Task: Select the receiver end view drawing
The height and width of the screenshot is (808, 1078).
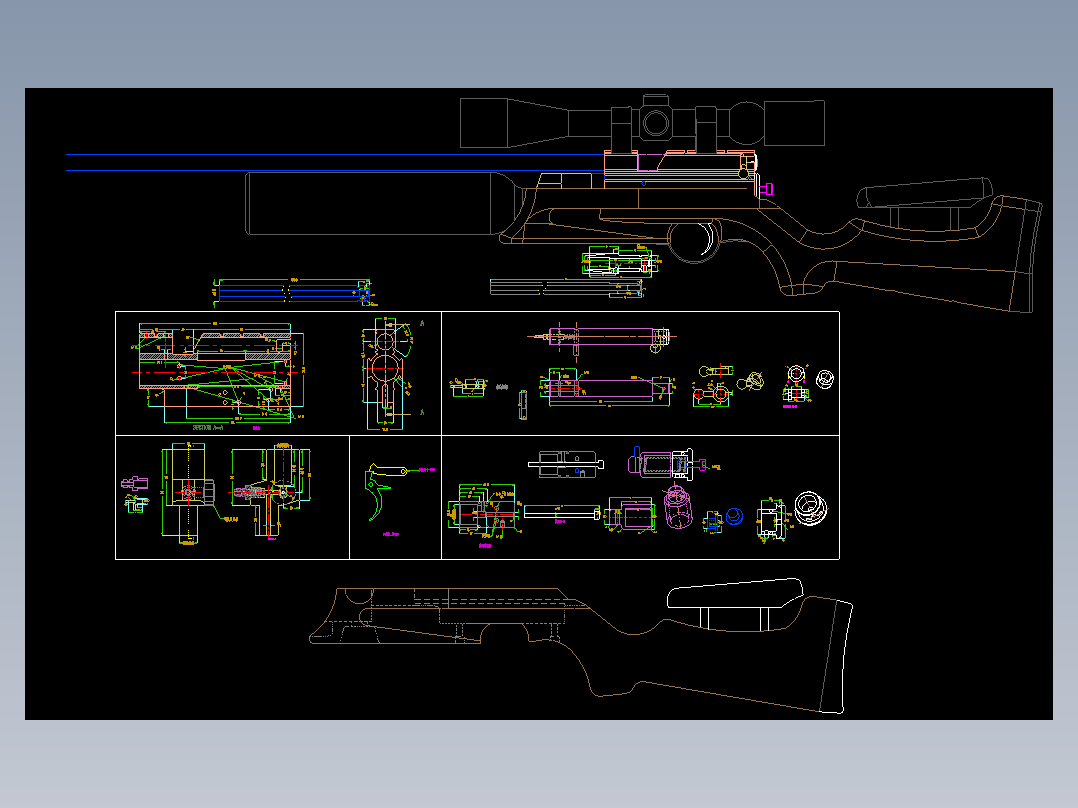Action: point(386,373)
